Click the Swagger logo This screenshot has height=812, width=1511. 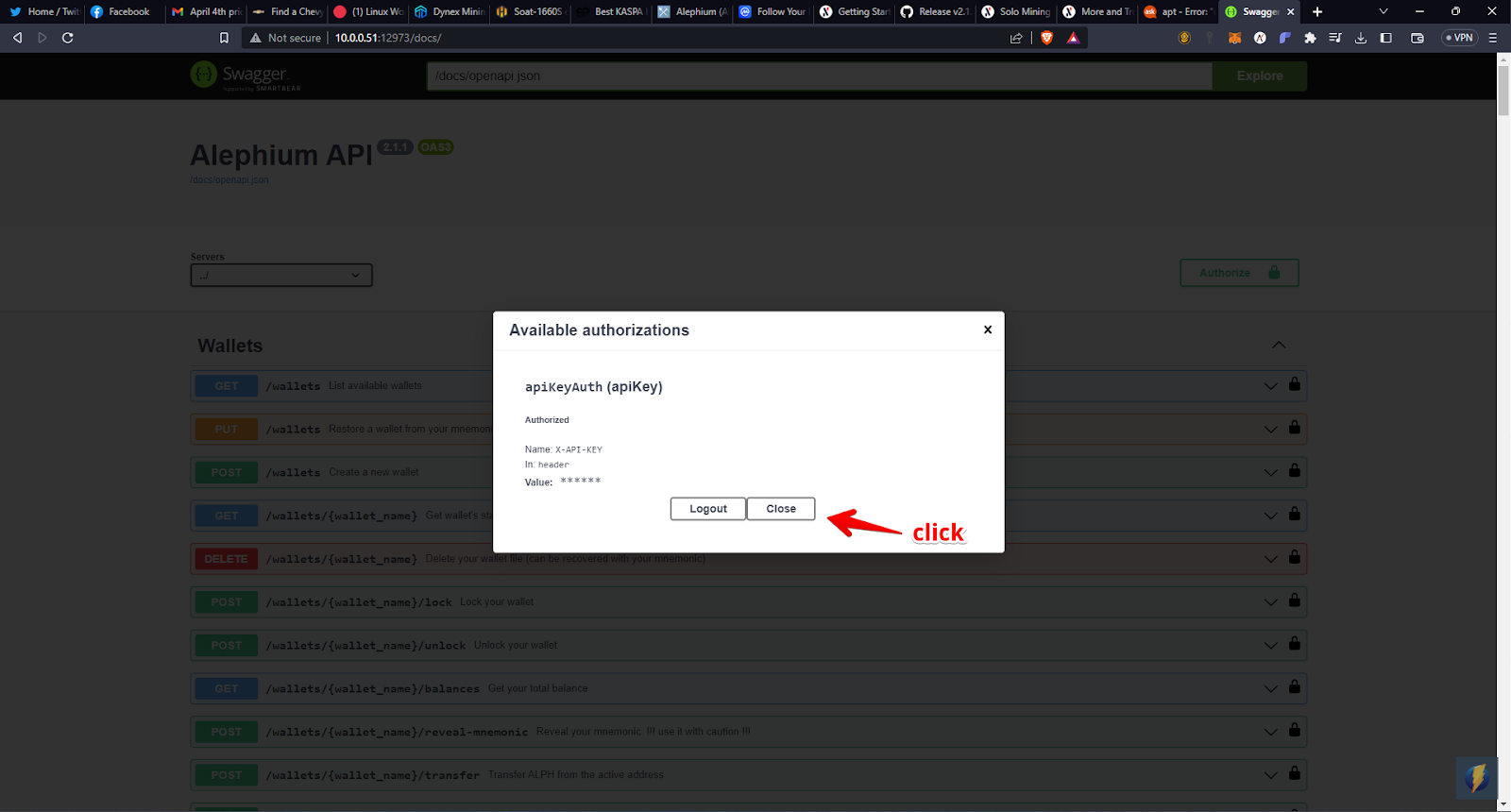click(x=245, y=76)
